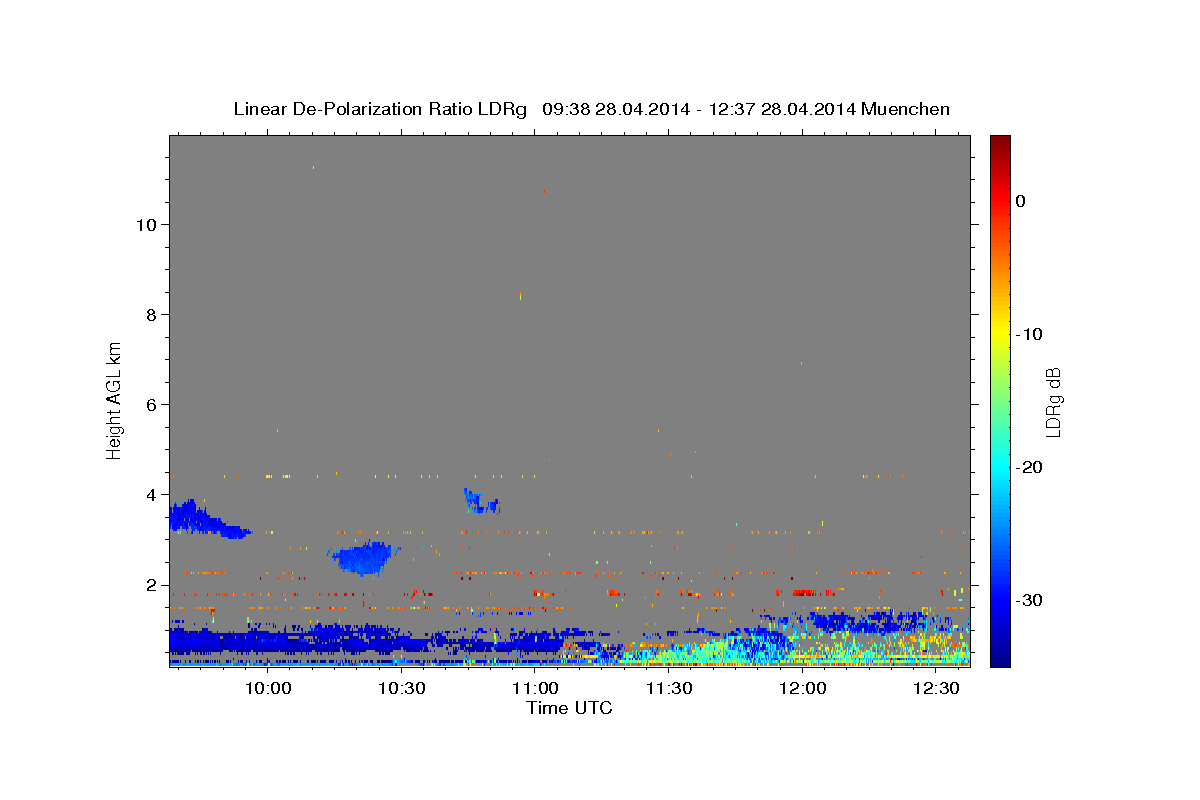Click the colorbar value -30

coord(1029,600)
